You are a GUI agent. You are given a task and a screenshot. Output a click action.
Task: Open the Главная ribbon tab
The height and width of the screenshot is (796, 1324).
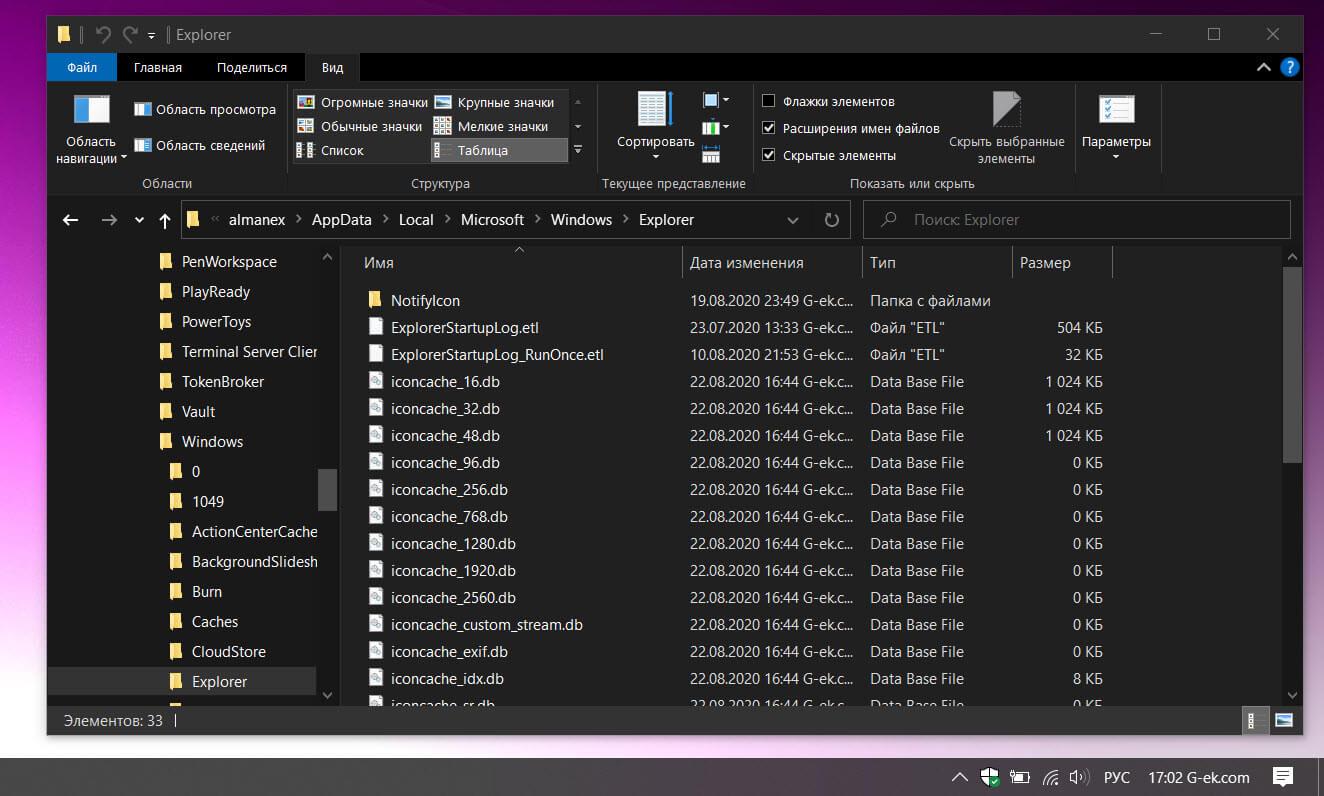click(158, 67)
